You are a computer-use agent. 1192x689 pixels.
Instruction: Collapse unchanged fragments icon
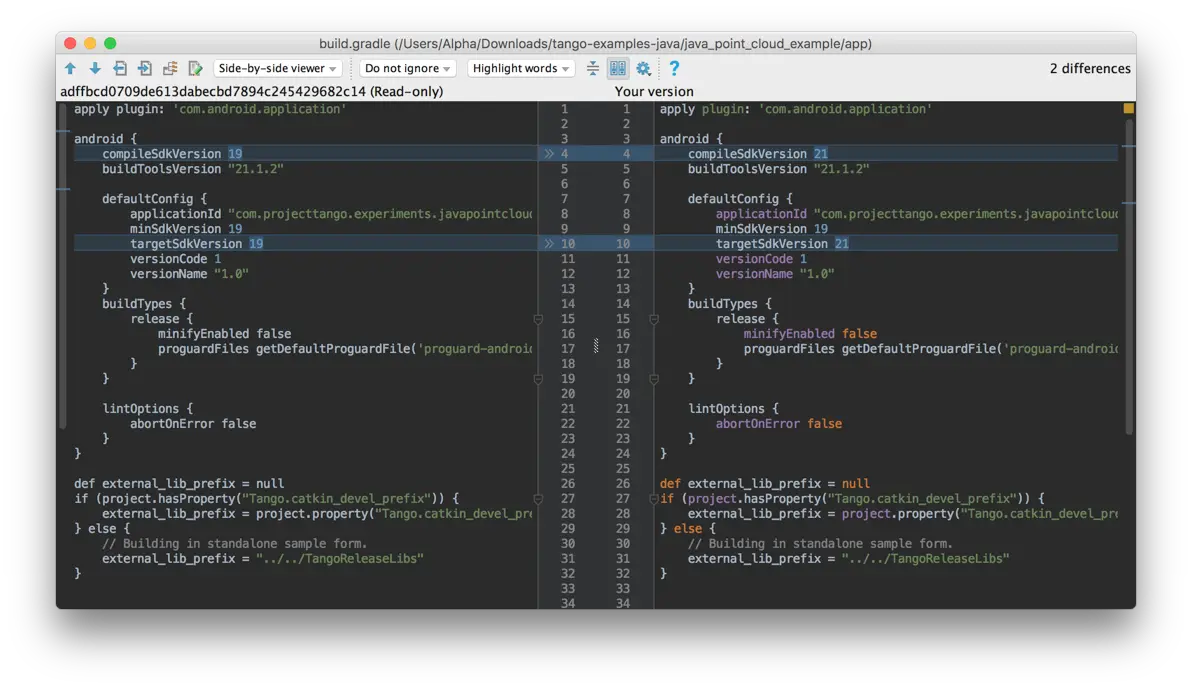592,68
